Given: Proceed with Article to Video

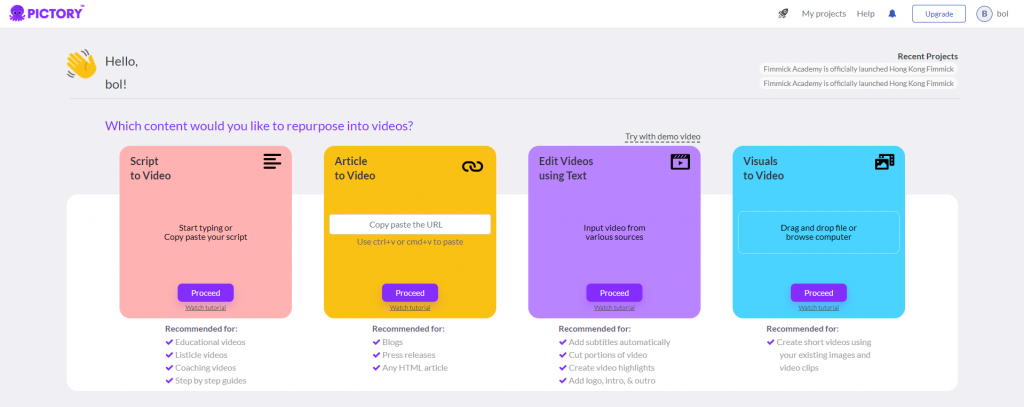Looking at the screenshot, I should point(410,293).
